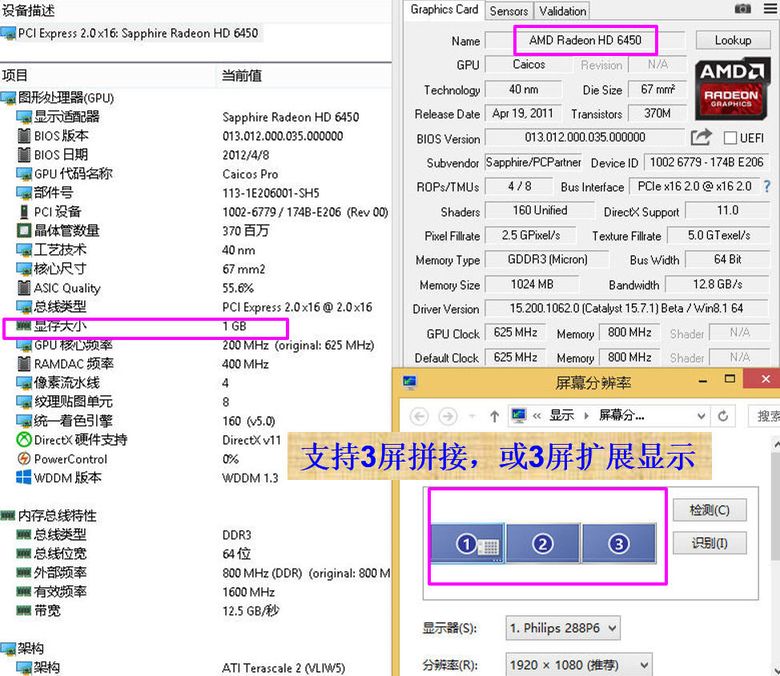Viewport: 780px width, 676px height.
Task: Click the DirectX 硬件支持 Xbox-style icon
Action: tap(24, 440)
